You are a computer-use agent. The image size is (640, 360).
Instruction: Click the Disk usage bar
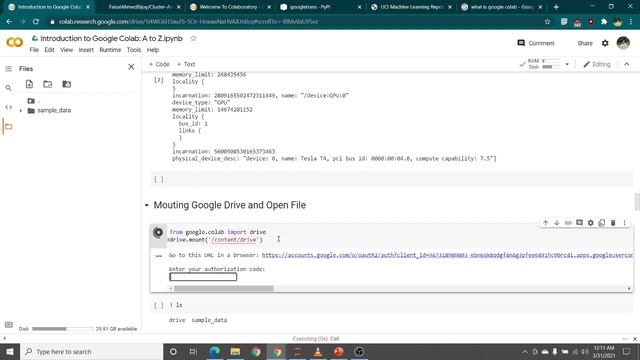(63, 329)
